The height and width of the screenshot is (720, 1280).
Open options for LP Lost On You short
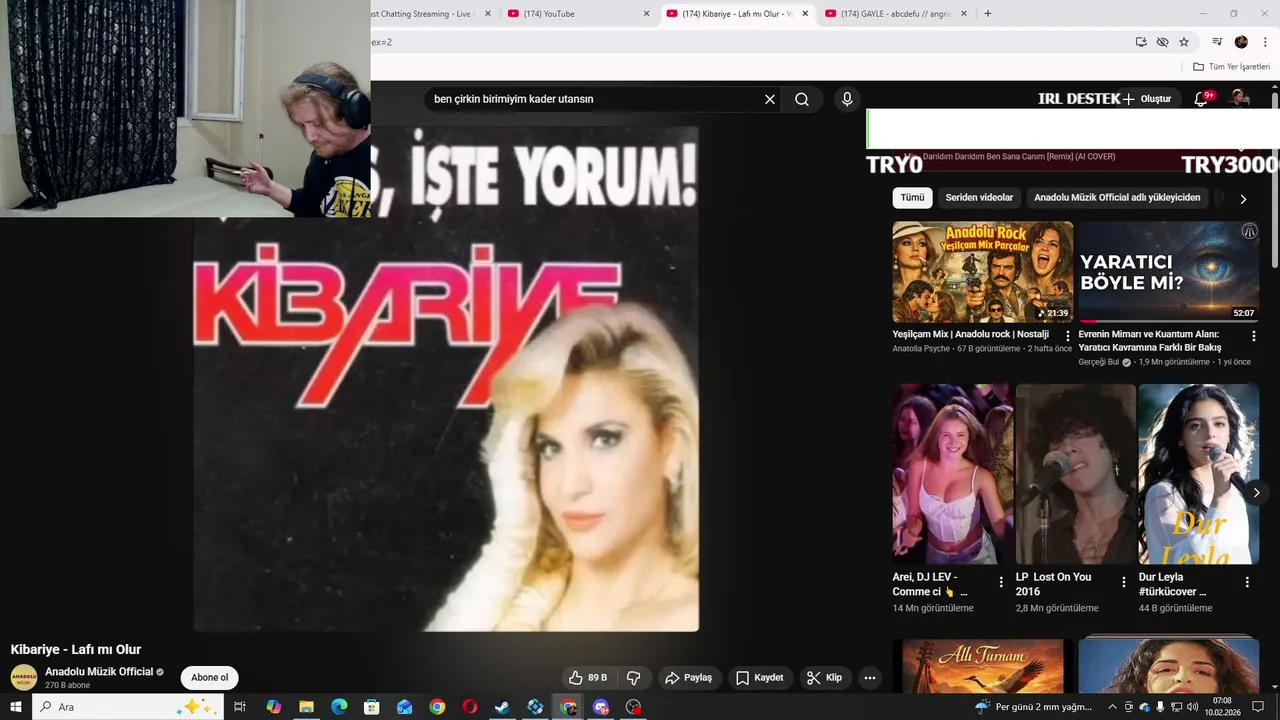(x=1123, y=582)
